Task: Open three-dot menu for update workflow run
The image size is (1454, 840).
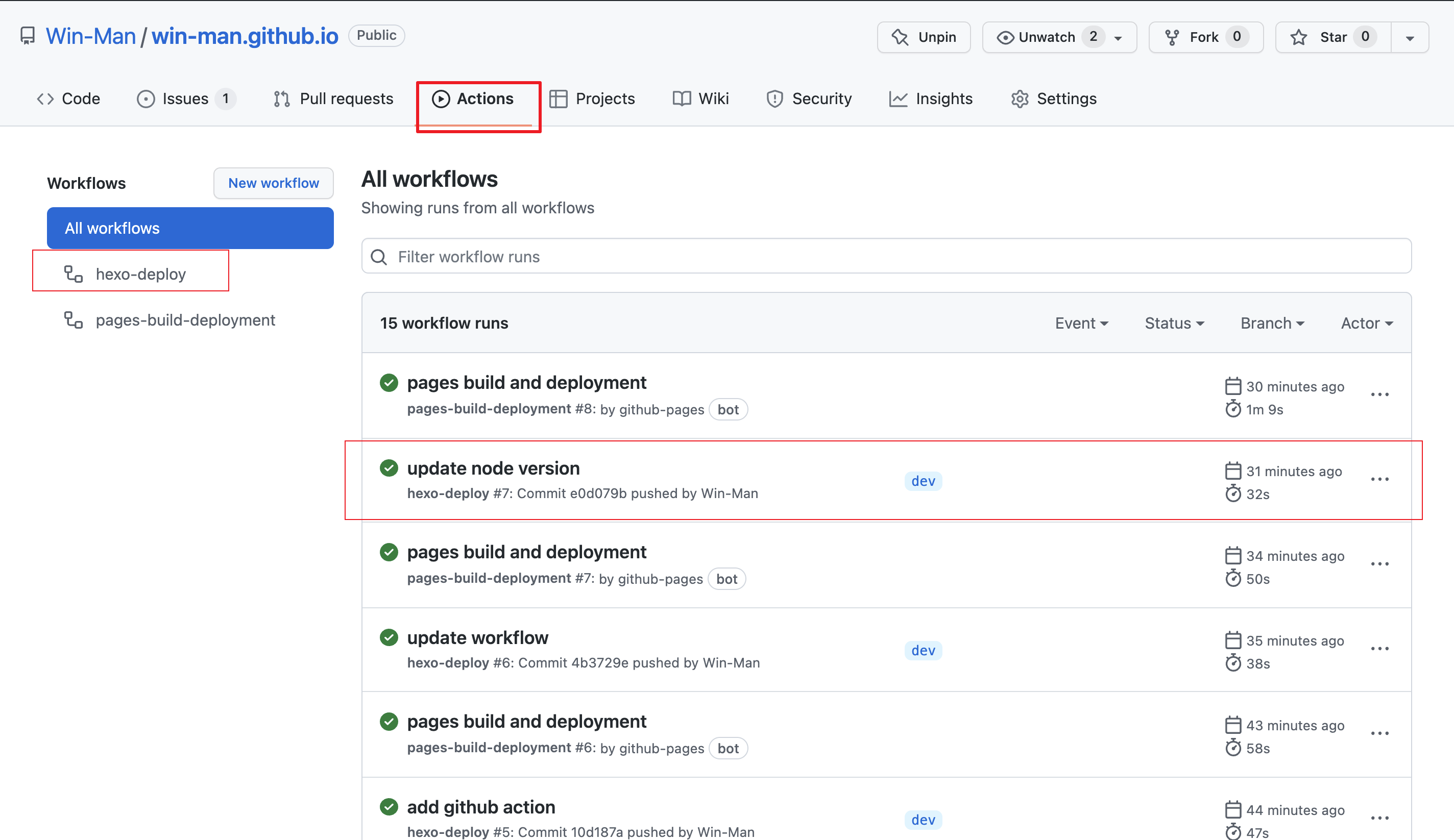Action: point(1379,649)
